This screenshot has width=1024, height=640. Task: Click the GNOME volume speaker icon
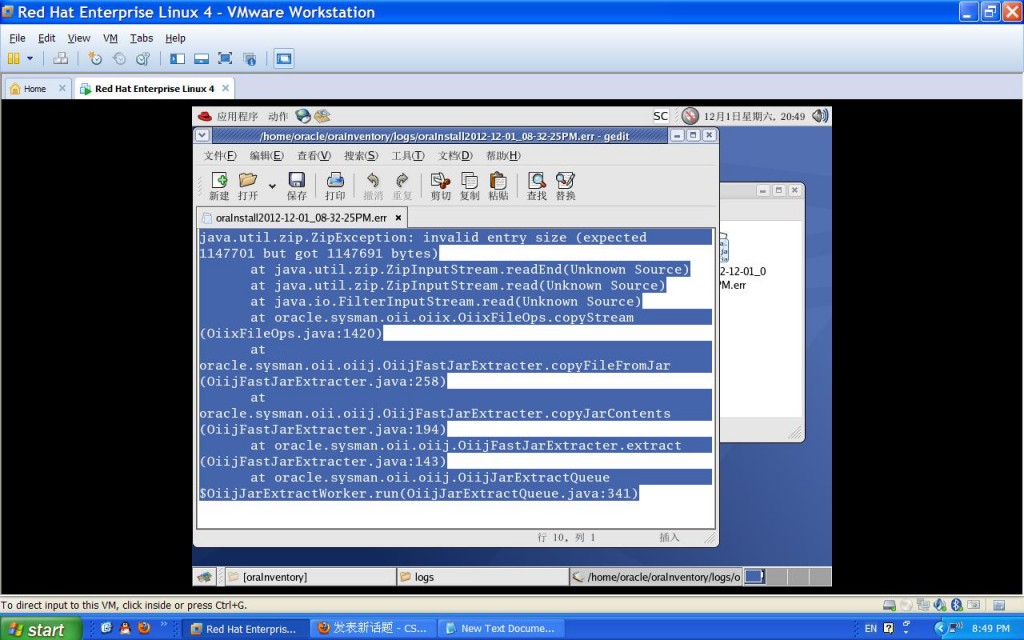[x=820, y=116]
